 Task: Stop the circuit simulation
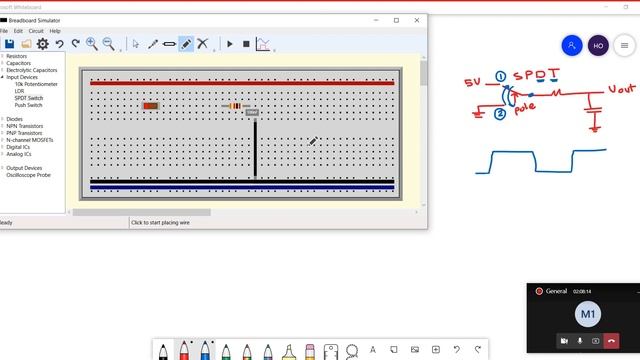246,44
